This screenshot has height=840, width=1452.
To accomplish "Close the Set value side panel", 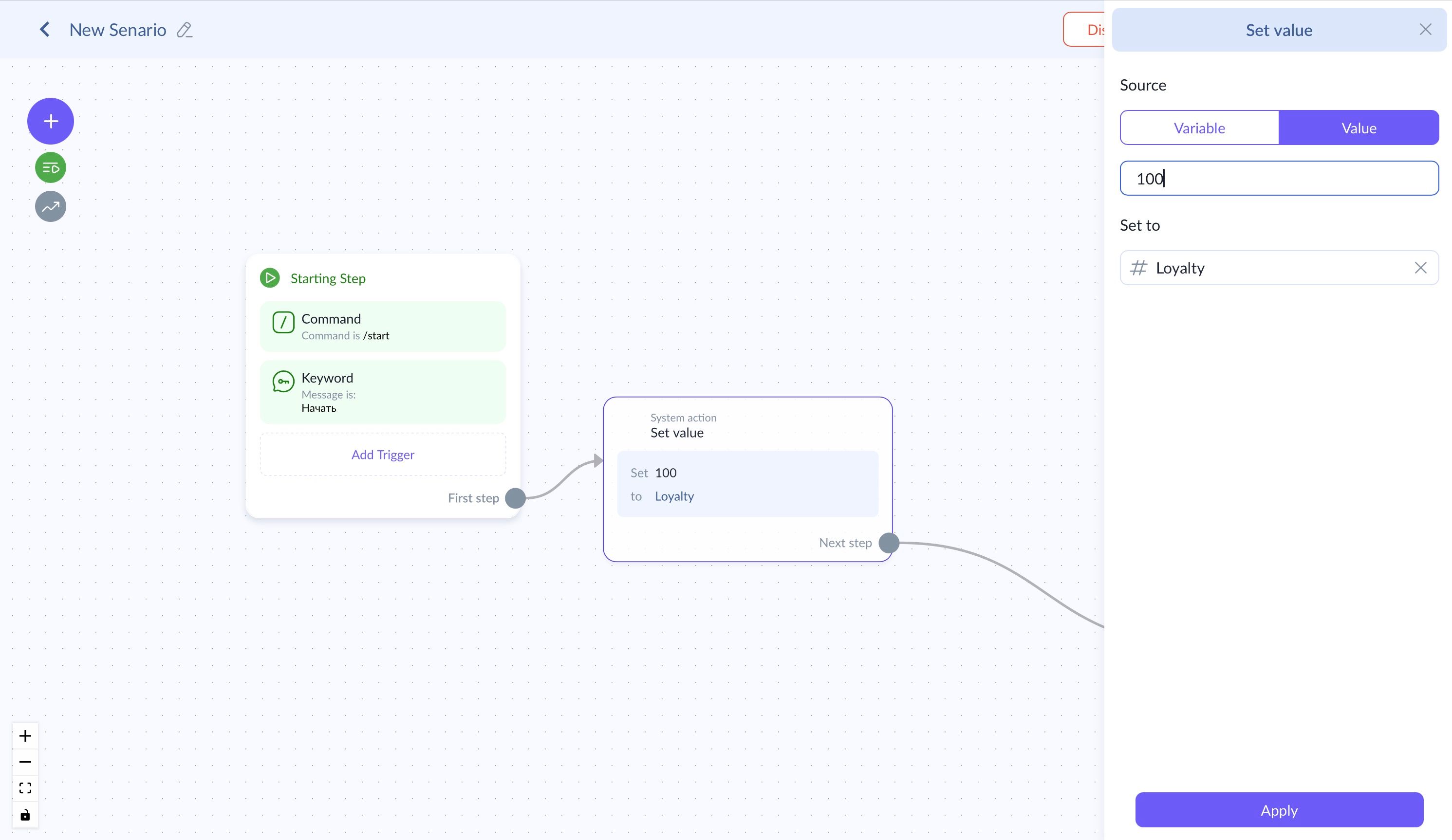I will pyautogui.click(x=1425, y=29).
